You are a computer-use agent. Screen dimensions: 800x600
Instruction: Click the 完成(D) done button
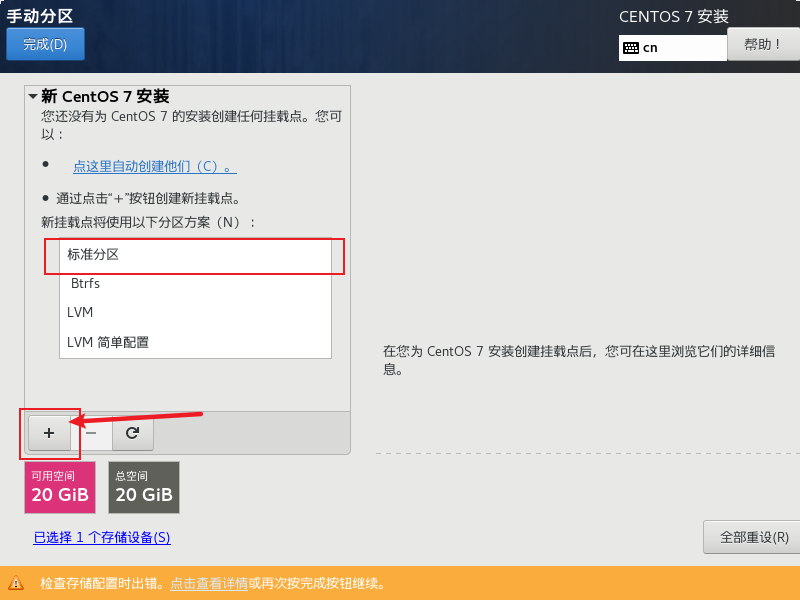coord(45,44)
